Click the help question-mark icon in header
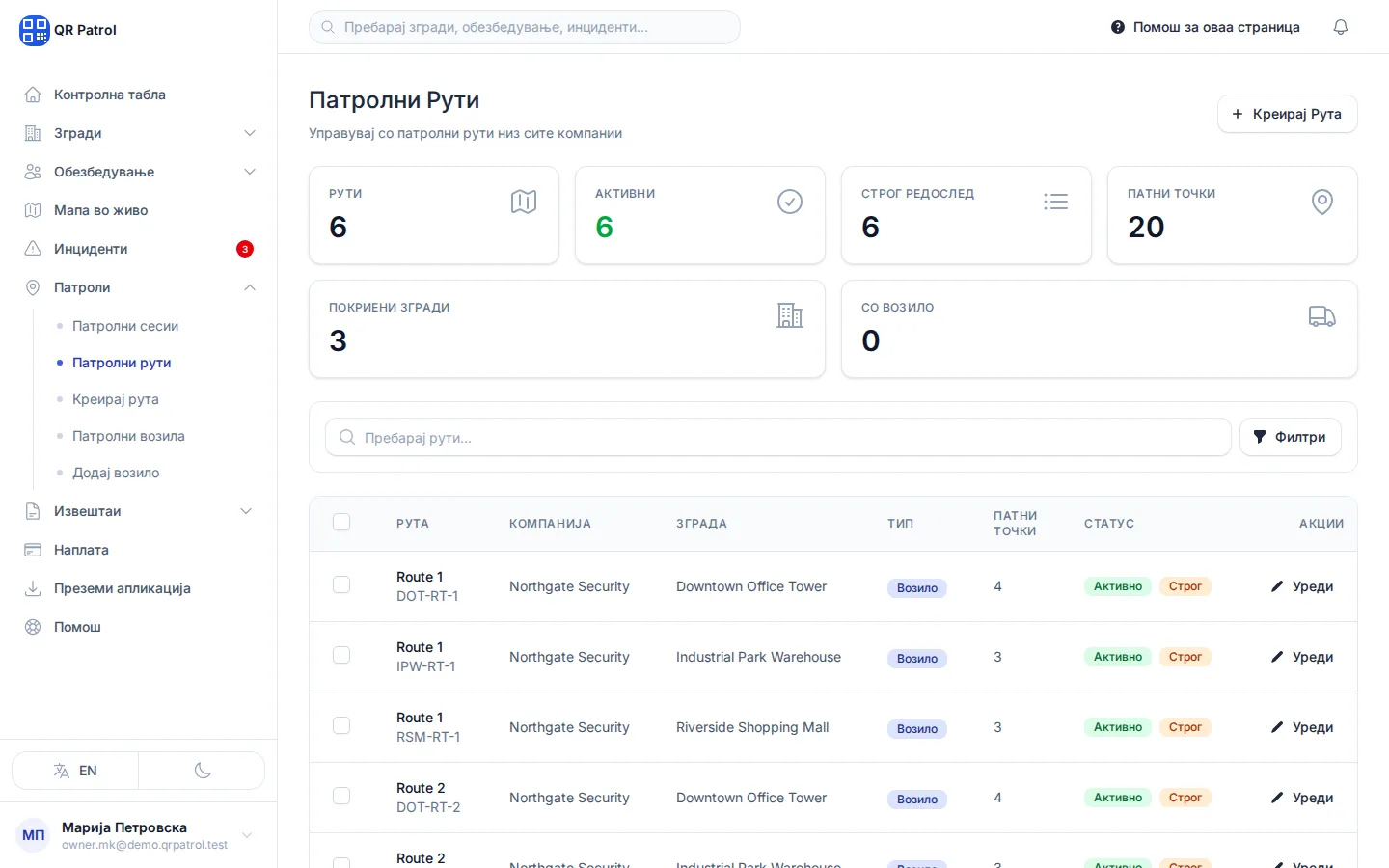1389x868 pixels. pos(1117,27)
